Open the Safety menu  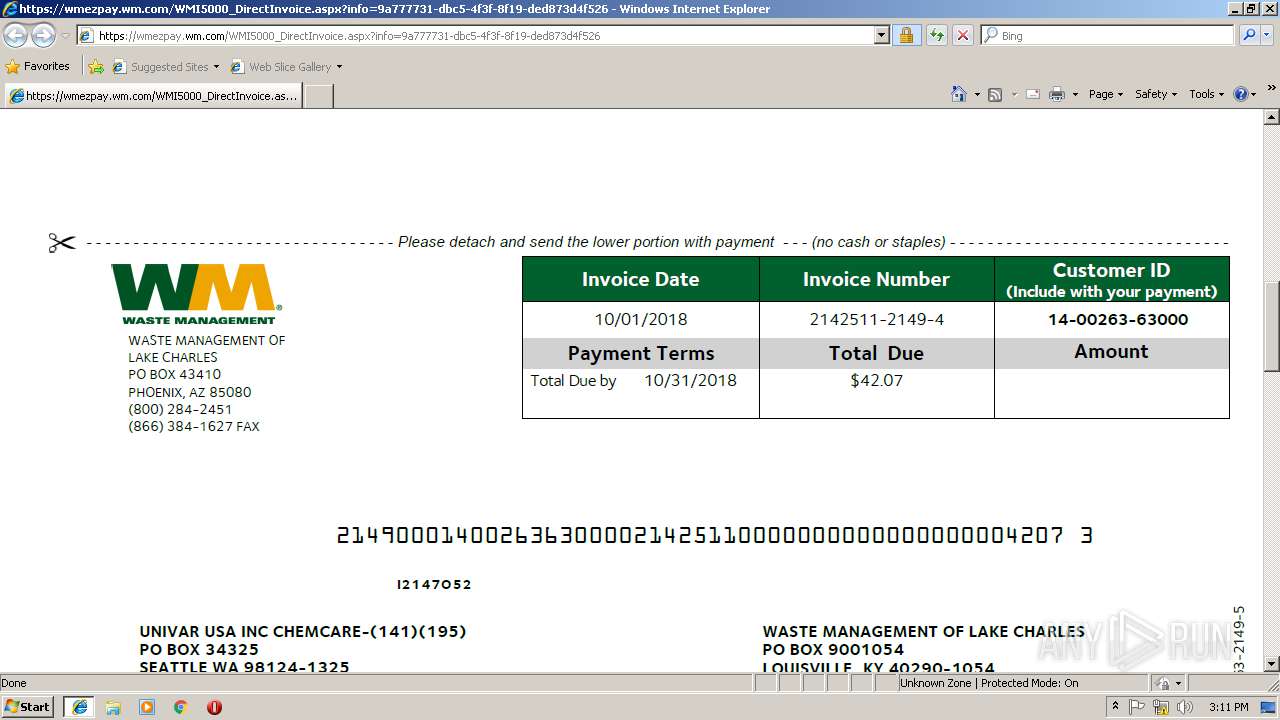click(x=1156, y=94)
